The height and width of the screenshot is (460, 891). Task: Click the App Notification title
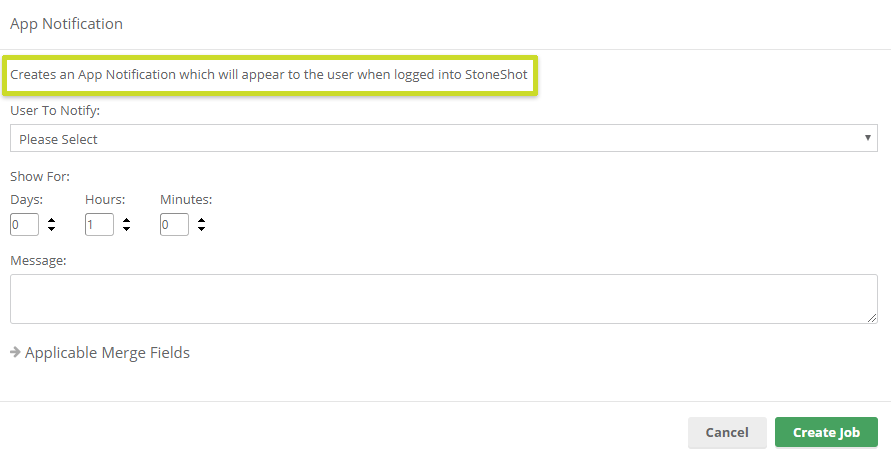[66, 24]
